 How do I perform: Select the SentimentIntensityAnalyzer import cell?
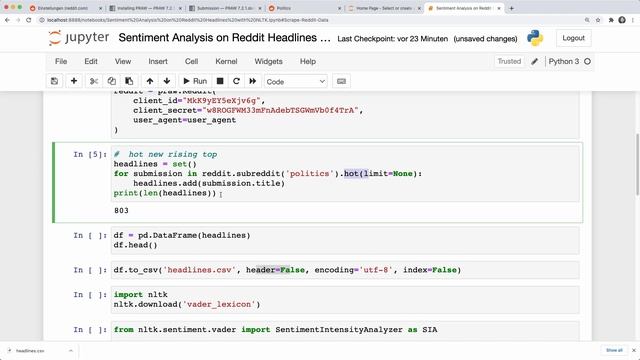pos(345,330)
